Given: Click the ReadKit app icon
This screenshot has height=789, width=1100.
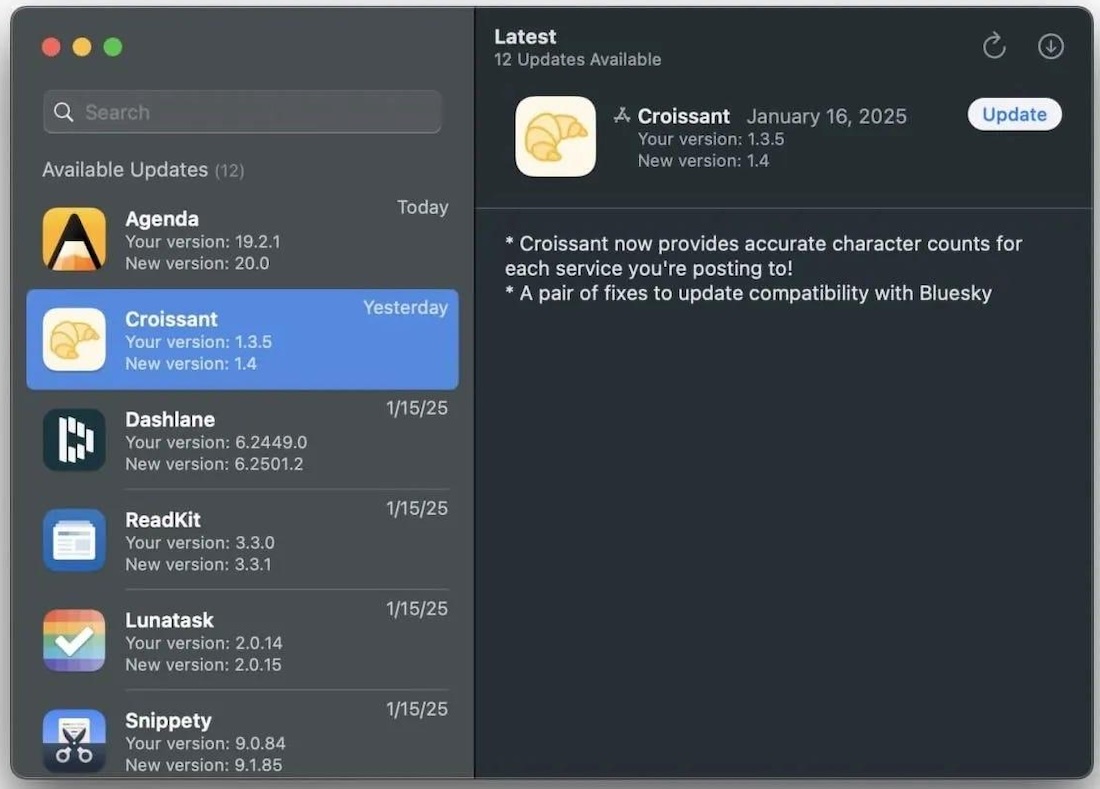Looking at the screenshot, I should click(x=74, y=540).
